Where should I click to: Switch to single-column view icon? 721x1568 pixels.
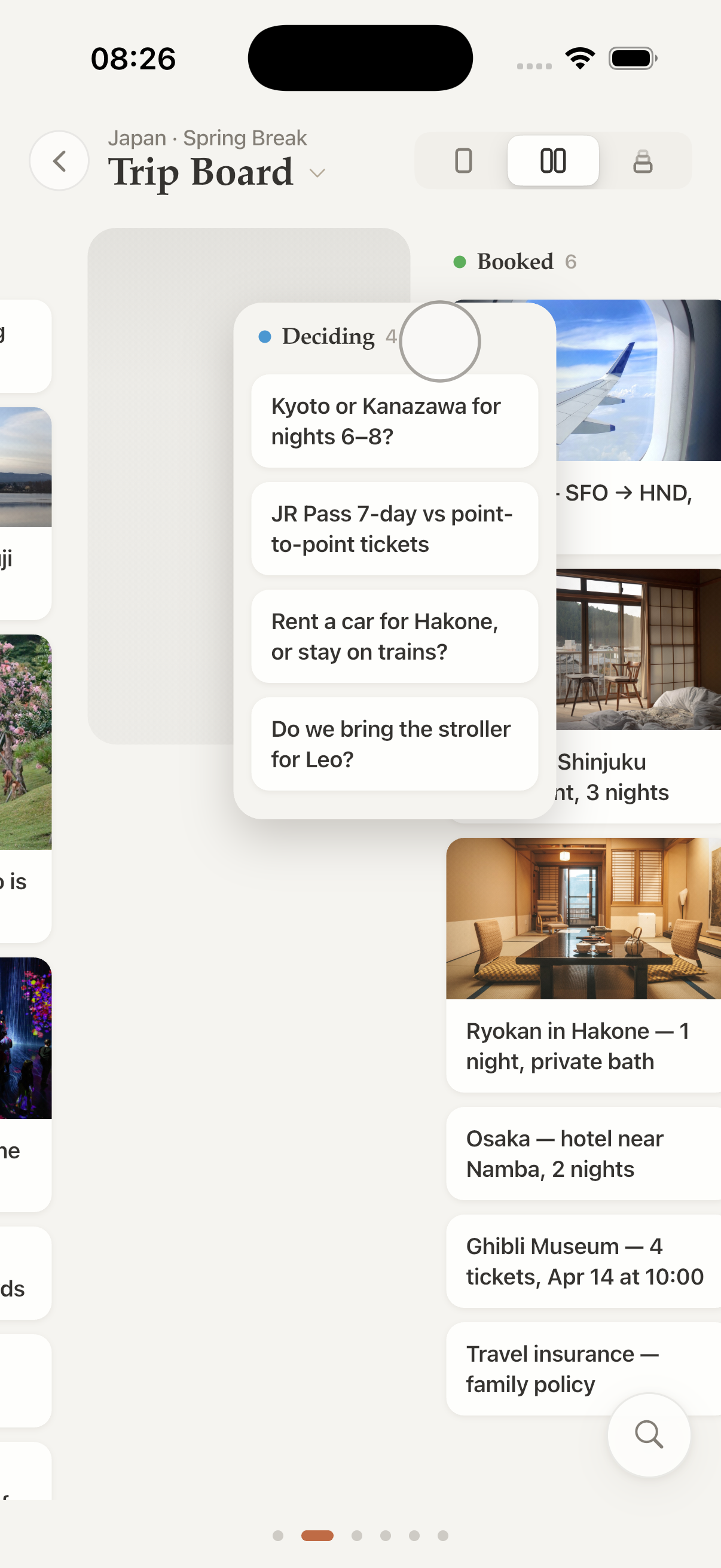pos(463,161)
